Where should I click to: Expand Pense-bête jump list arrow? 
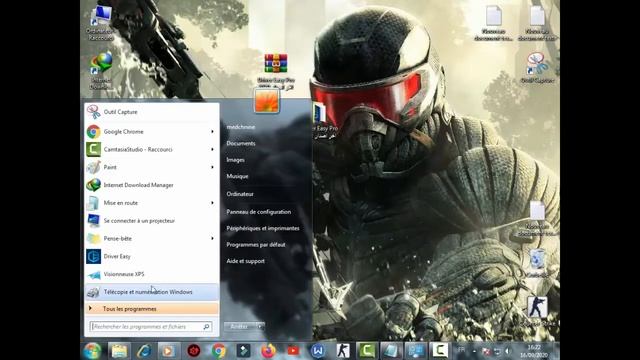pos(212,238)
